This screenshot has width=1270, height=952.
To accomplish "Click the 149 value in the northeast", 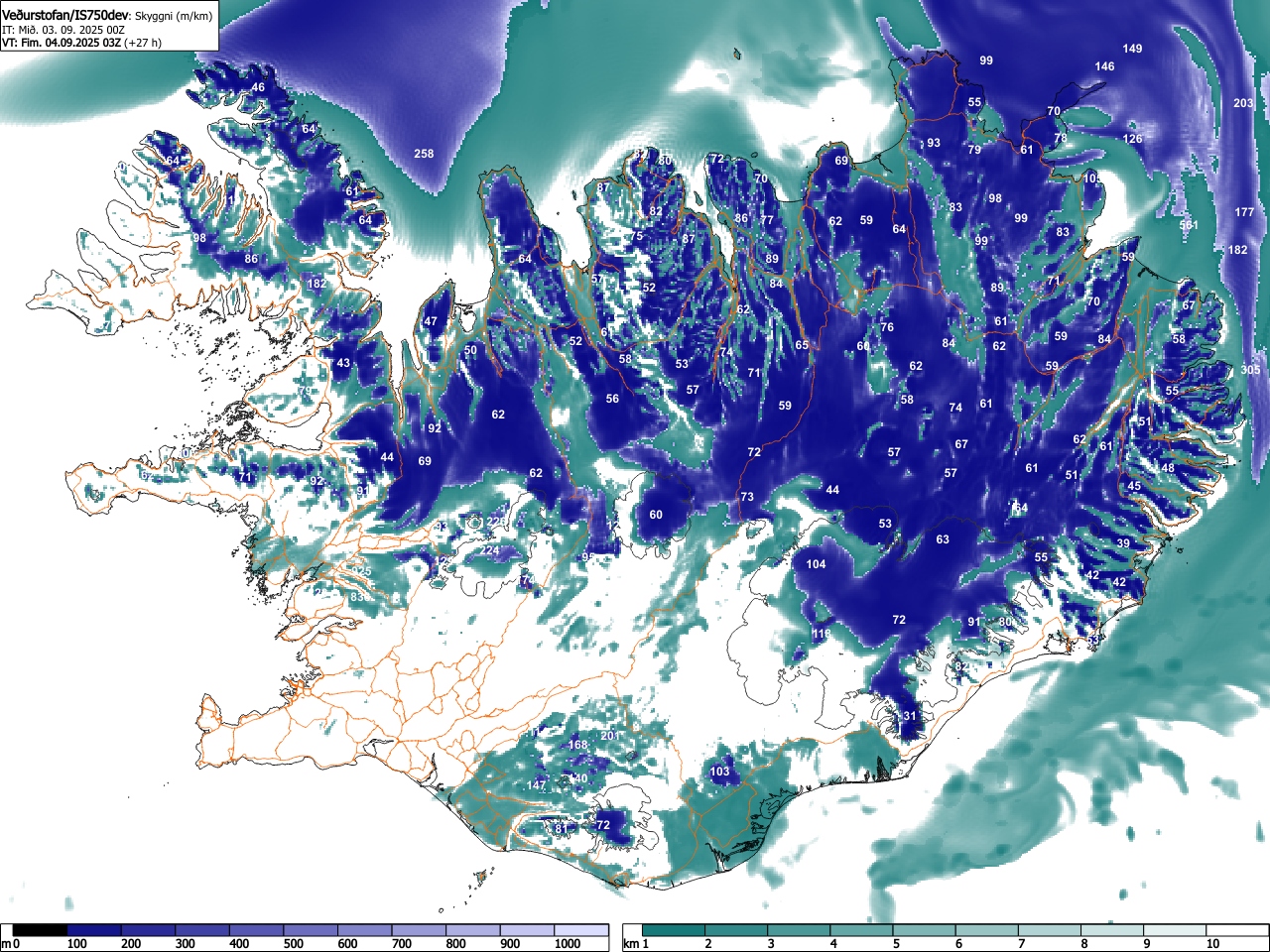I will click(1132, 49).
